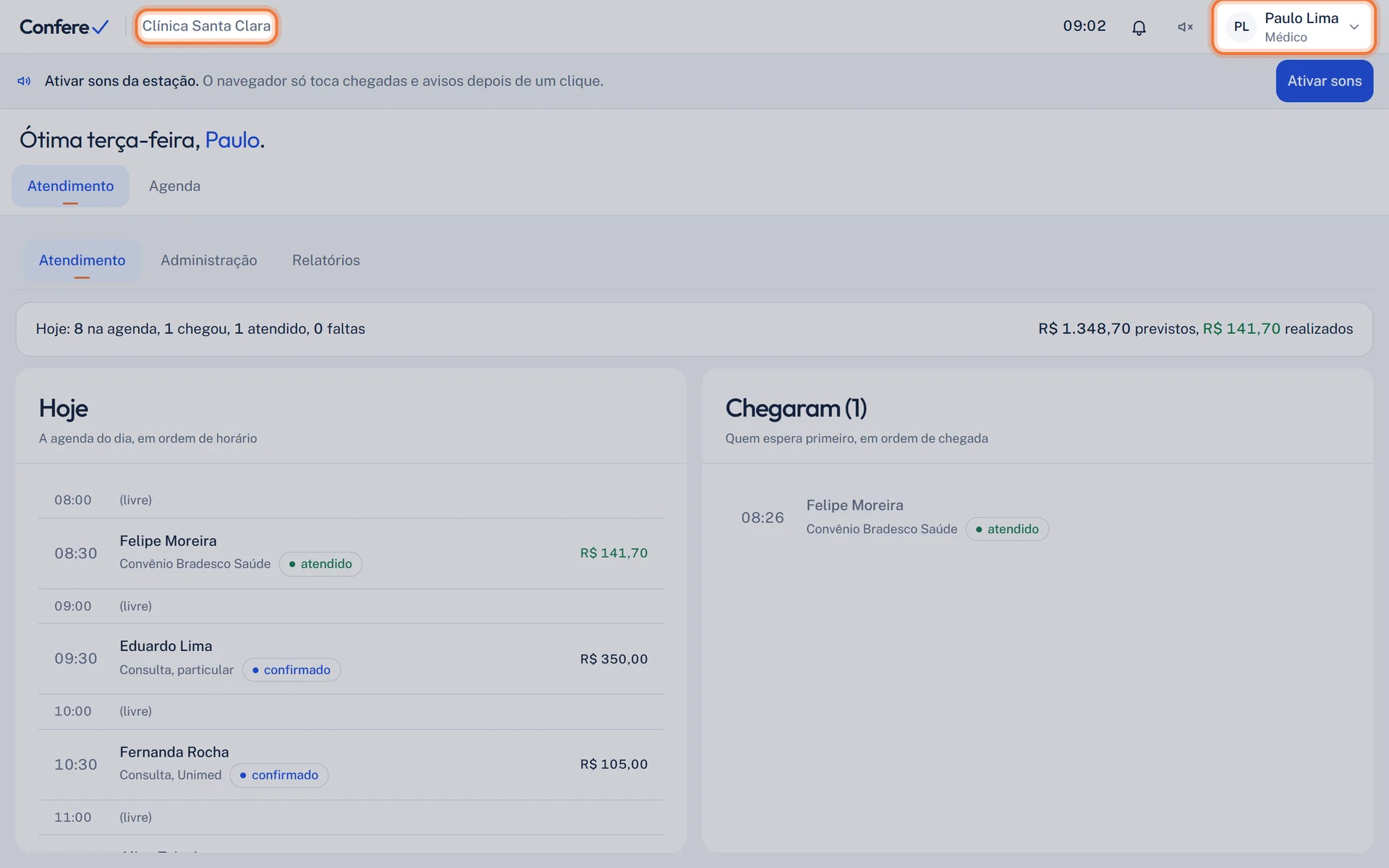Select the Clínica Santa Clara clinic name
Screen dimensions: 1389x868
(x=206, y=26)
